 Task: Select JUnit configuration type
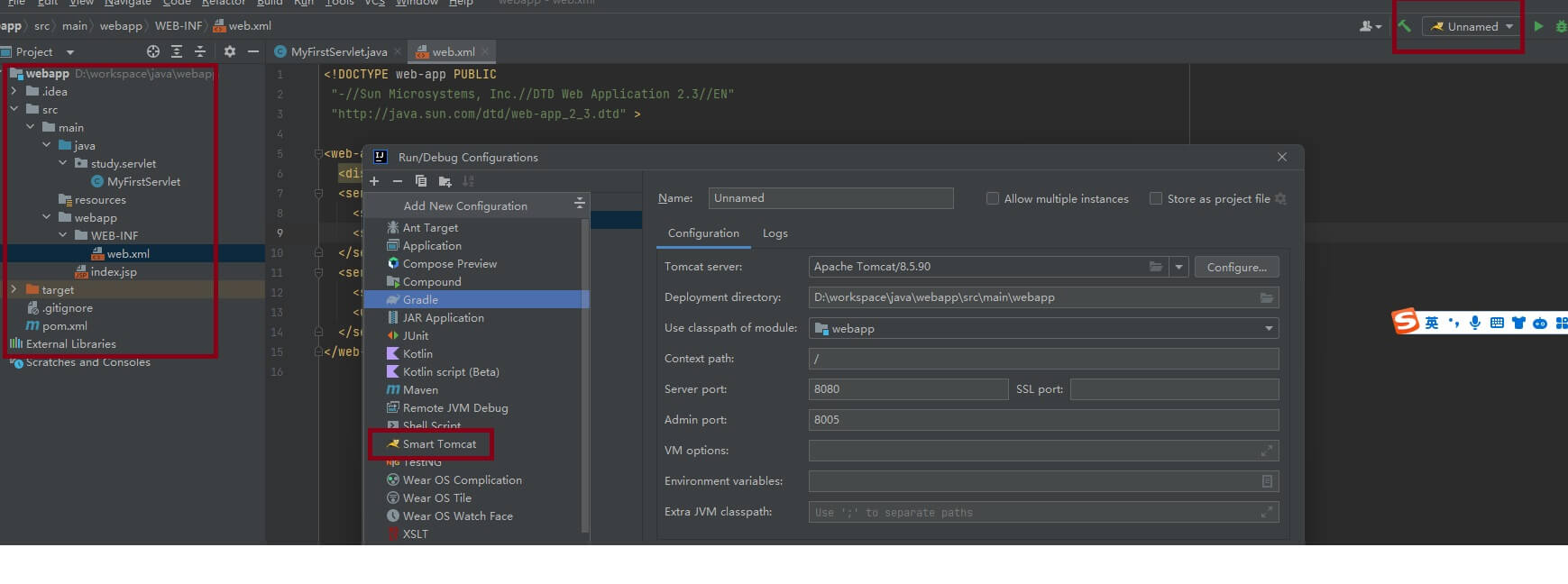(x=416, y=335)
